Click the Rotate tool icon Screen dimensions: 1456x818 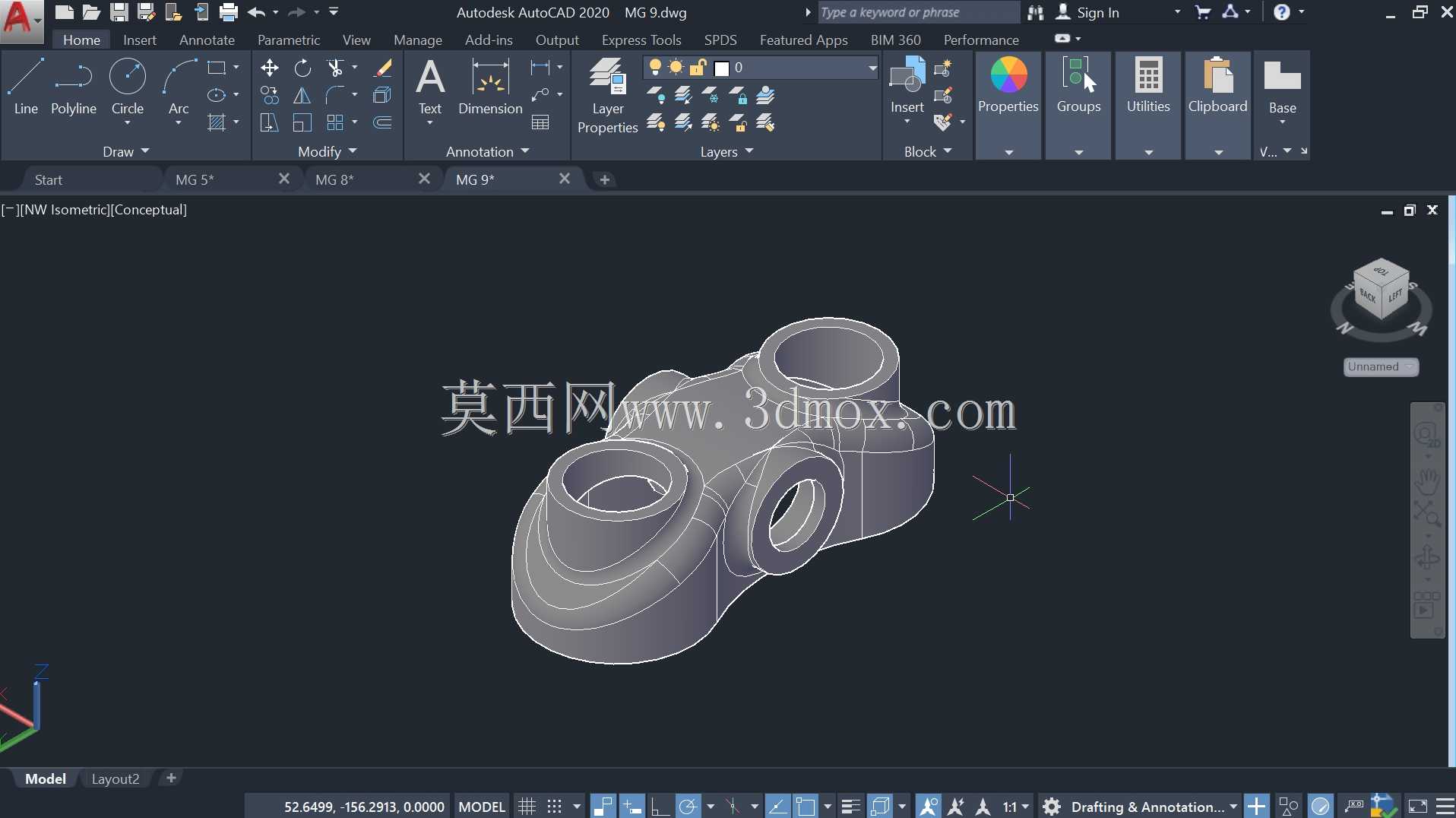click(x=302, y=68)
